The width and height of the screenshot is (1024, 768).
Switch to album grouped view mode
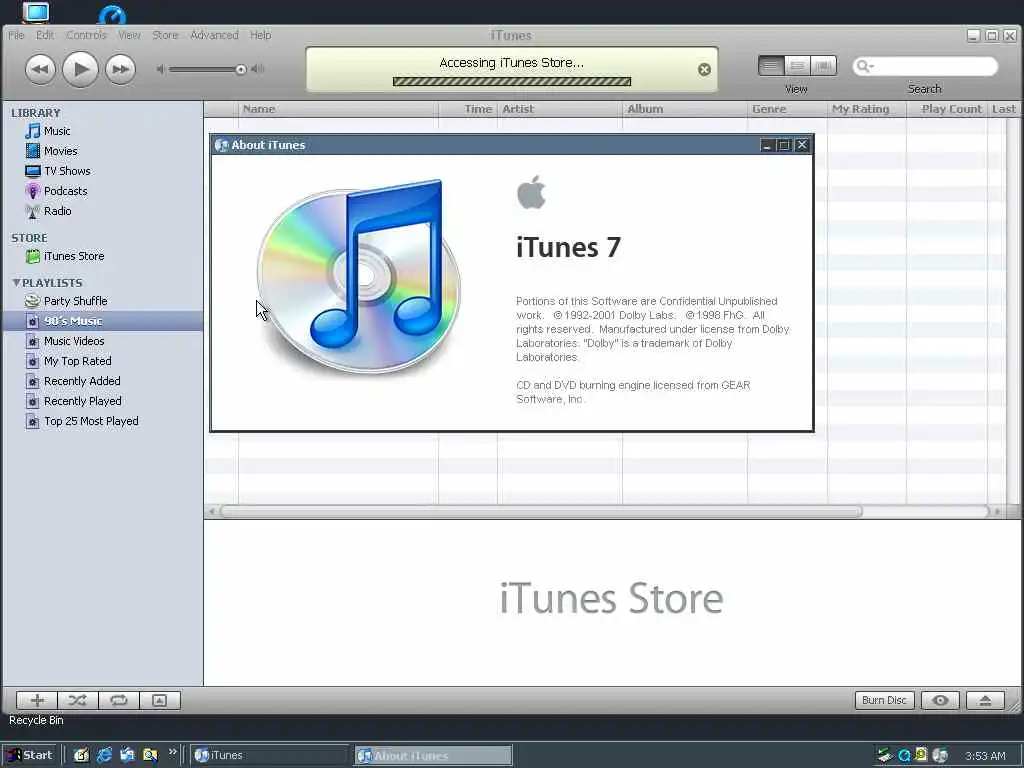(x=797, y=65)
